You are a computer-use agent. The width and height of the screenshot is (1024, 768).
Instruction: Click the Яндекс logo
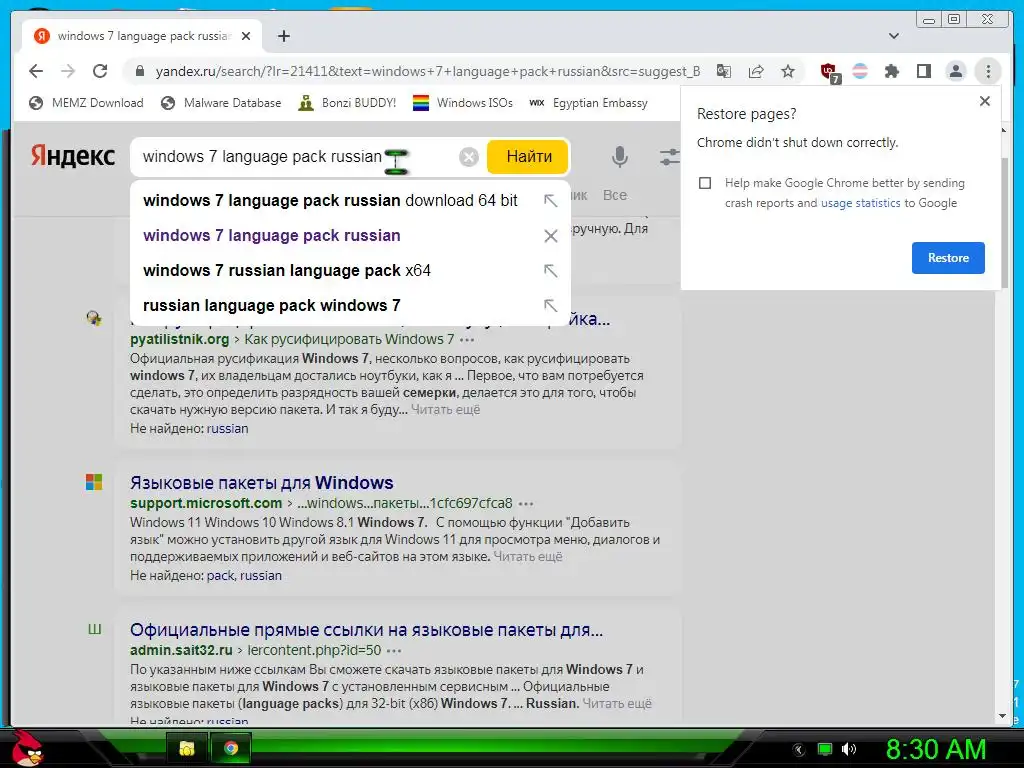(72, 157)
